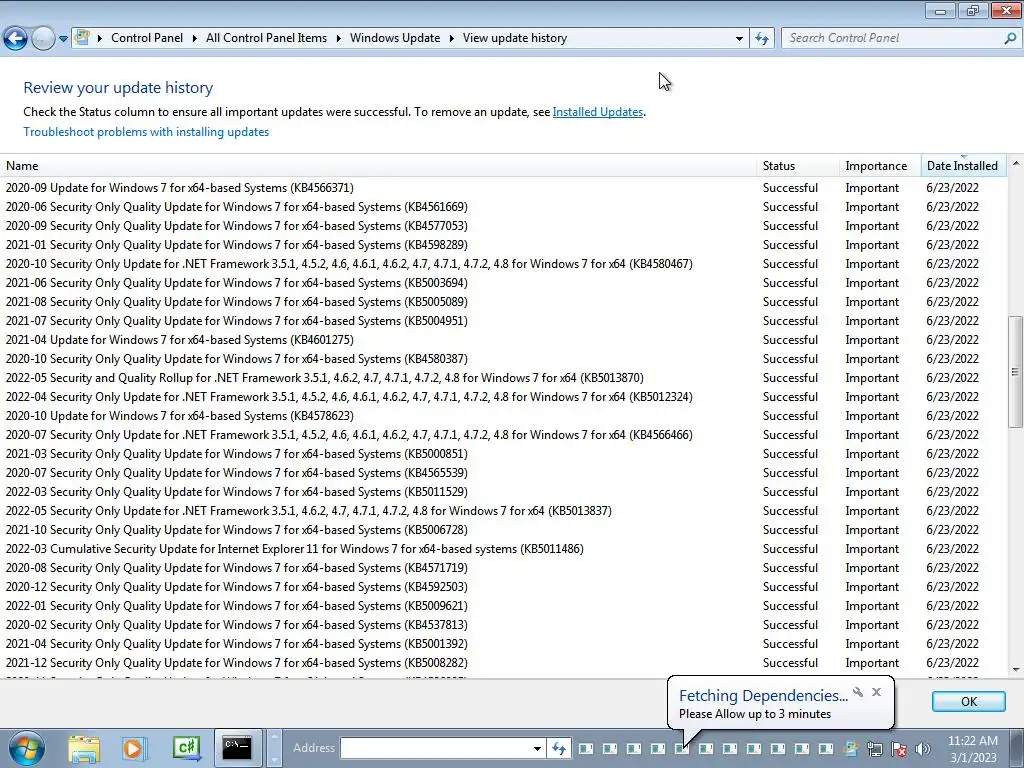Click the Forward navigation arrow button
Screen dimensions: 1024x768
point(43,38)
